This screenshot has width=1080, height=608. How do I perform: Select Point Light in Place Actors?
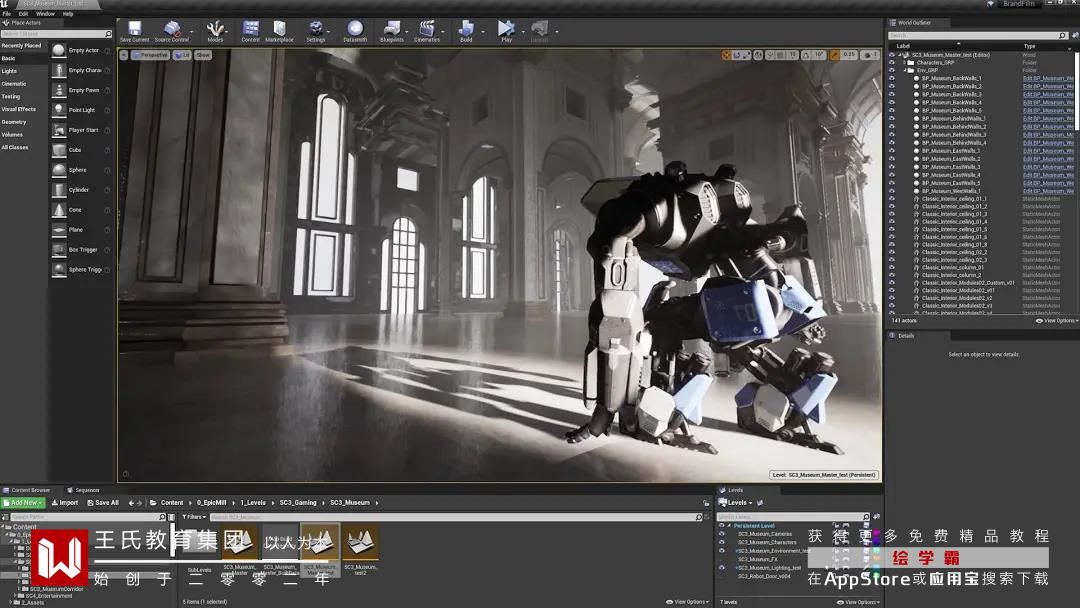(x=81, y=110)
